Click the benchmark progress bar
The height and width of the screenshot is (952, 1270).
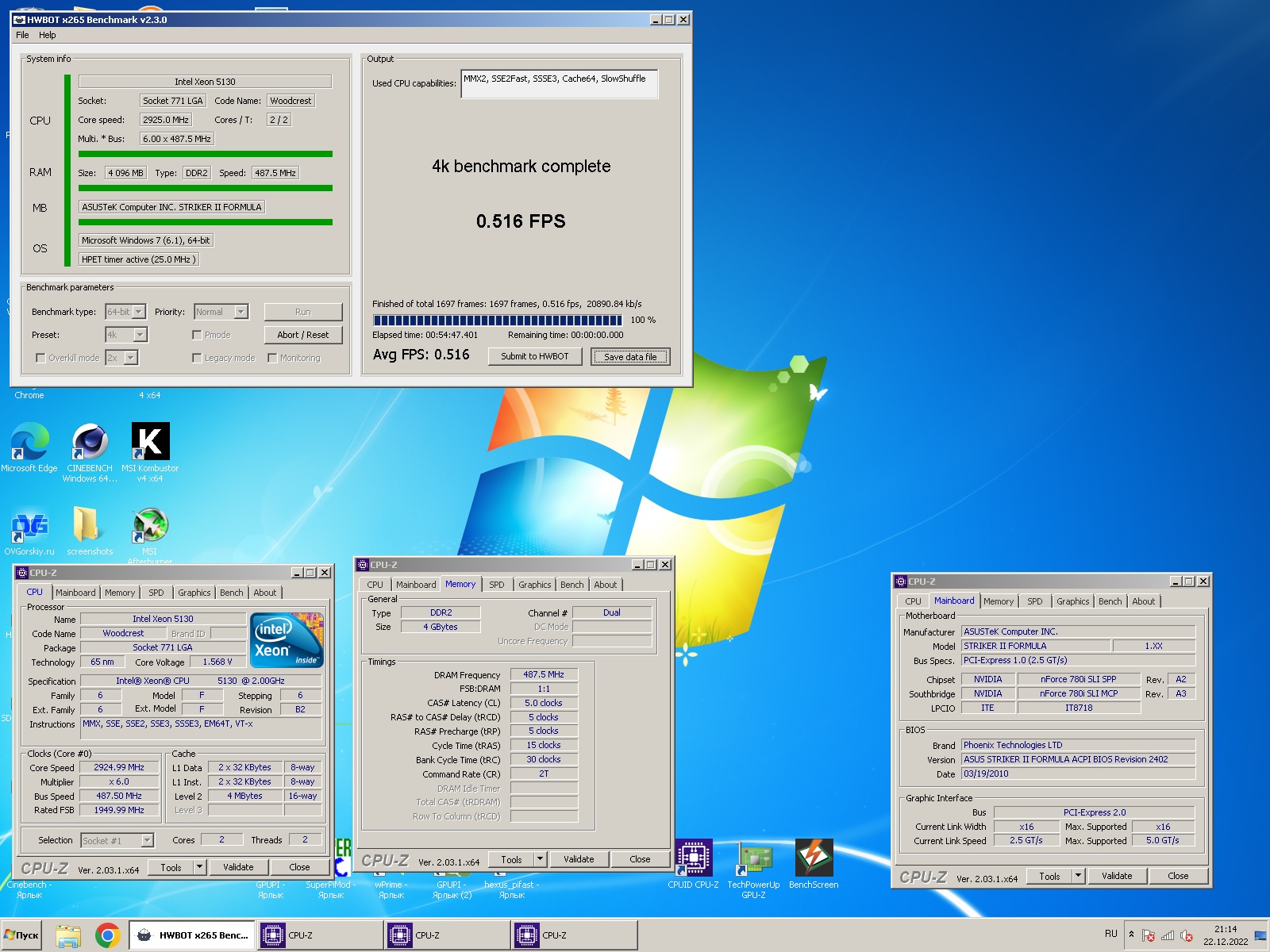pos(498,320)
